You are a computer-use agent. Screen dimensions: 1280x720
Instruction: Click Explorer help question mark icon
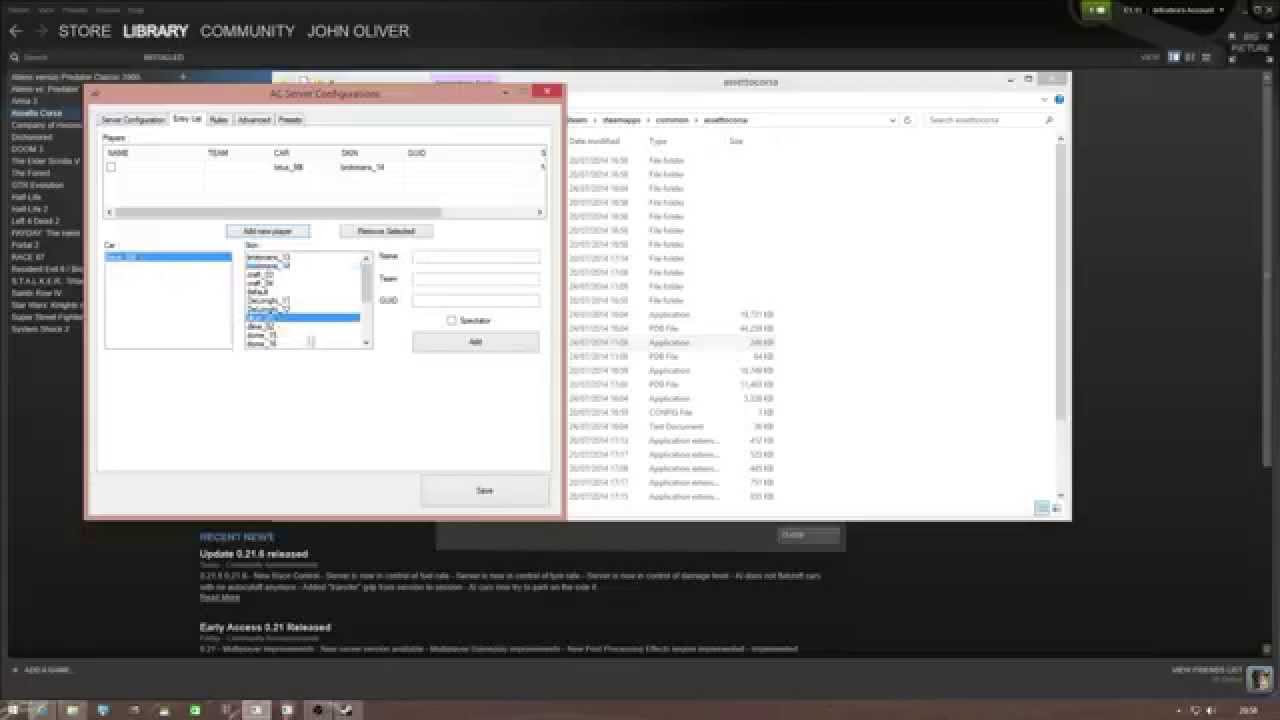pyautogui.click(x=1059, y=99)
